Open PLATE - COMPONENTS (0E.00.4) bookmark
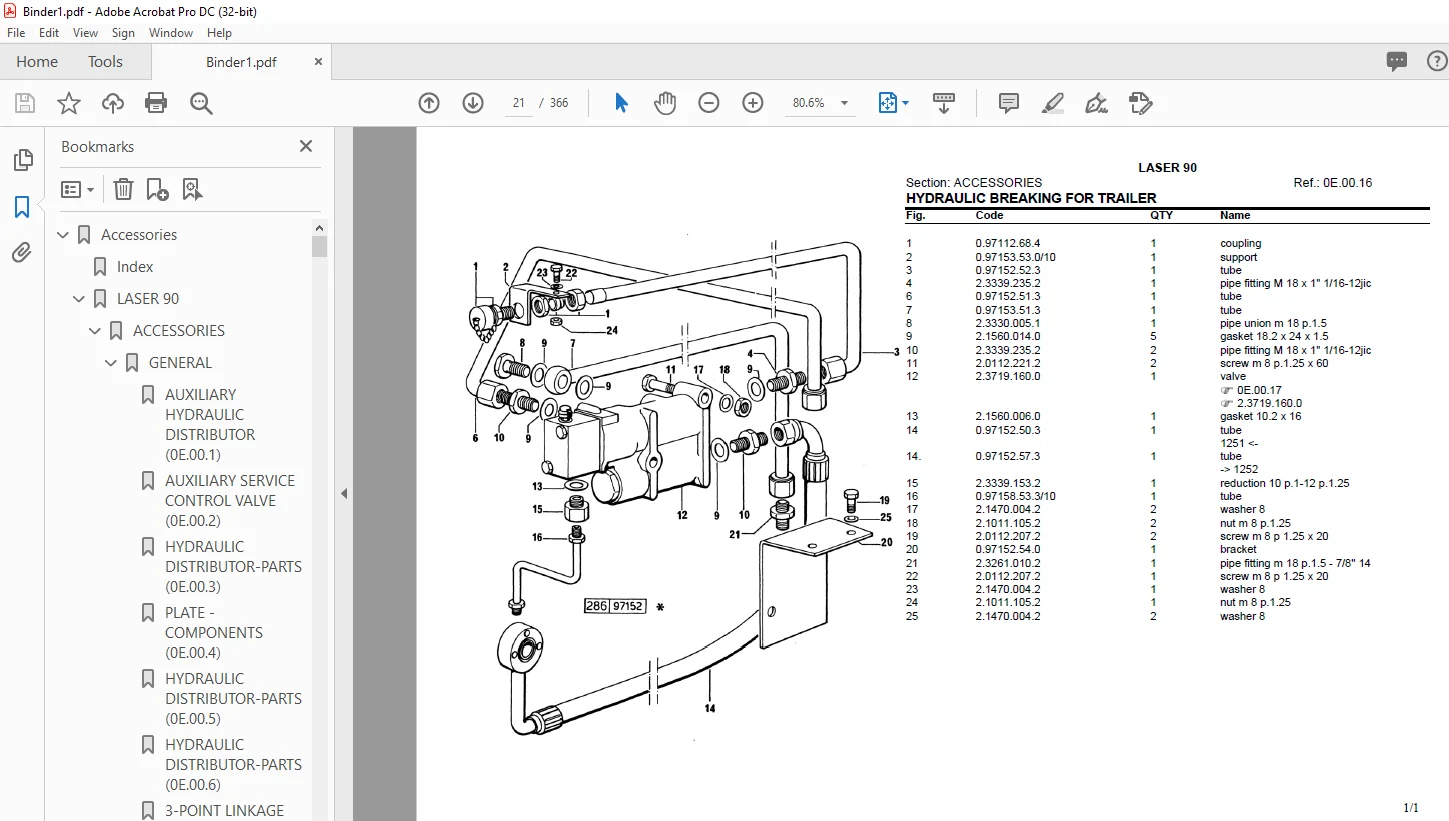 coord(214,633)
